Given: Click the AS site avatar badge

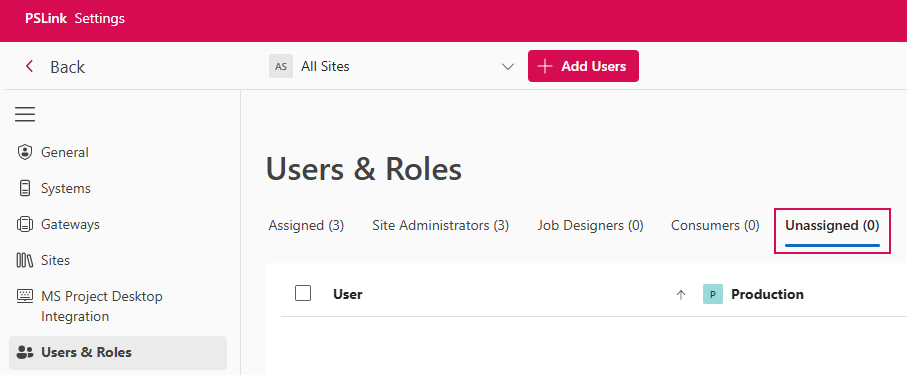Looking at the screenshot, I should pyautogui.click(x=281, y=66).
